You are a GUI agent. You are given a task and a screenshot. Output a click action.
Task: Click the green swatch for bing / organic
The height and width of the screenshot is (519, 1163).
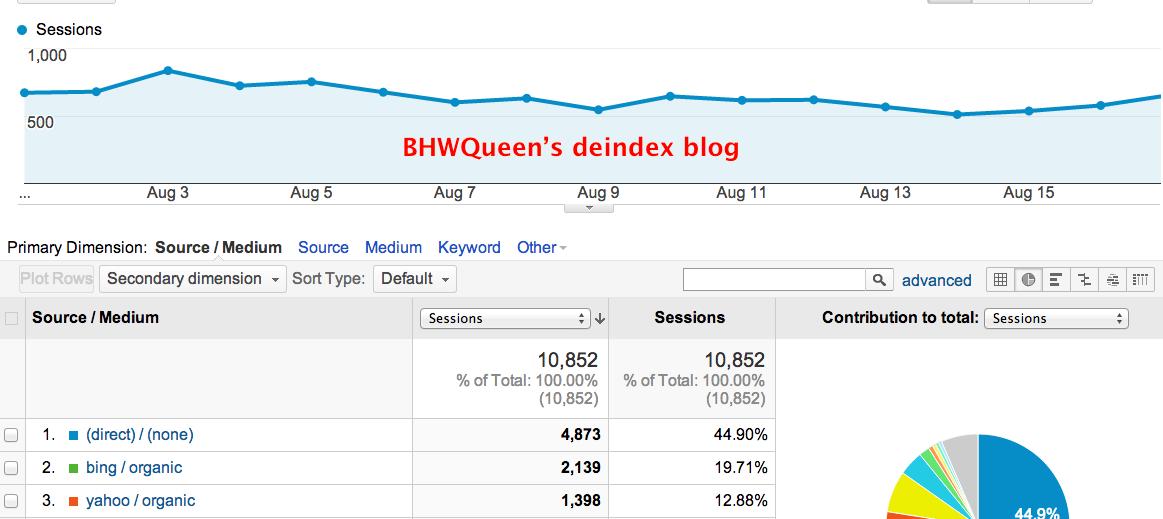point(73,469)
